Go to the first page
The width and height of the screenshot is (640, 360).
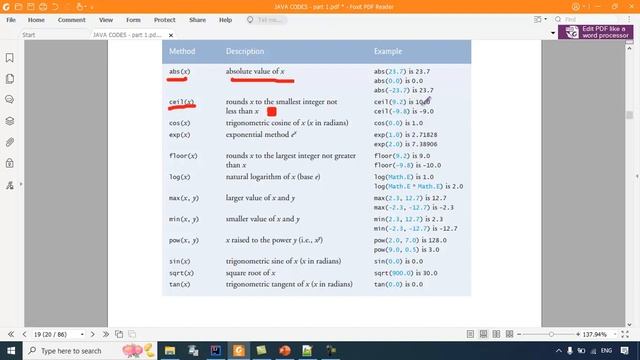click(11, 334)
